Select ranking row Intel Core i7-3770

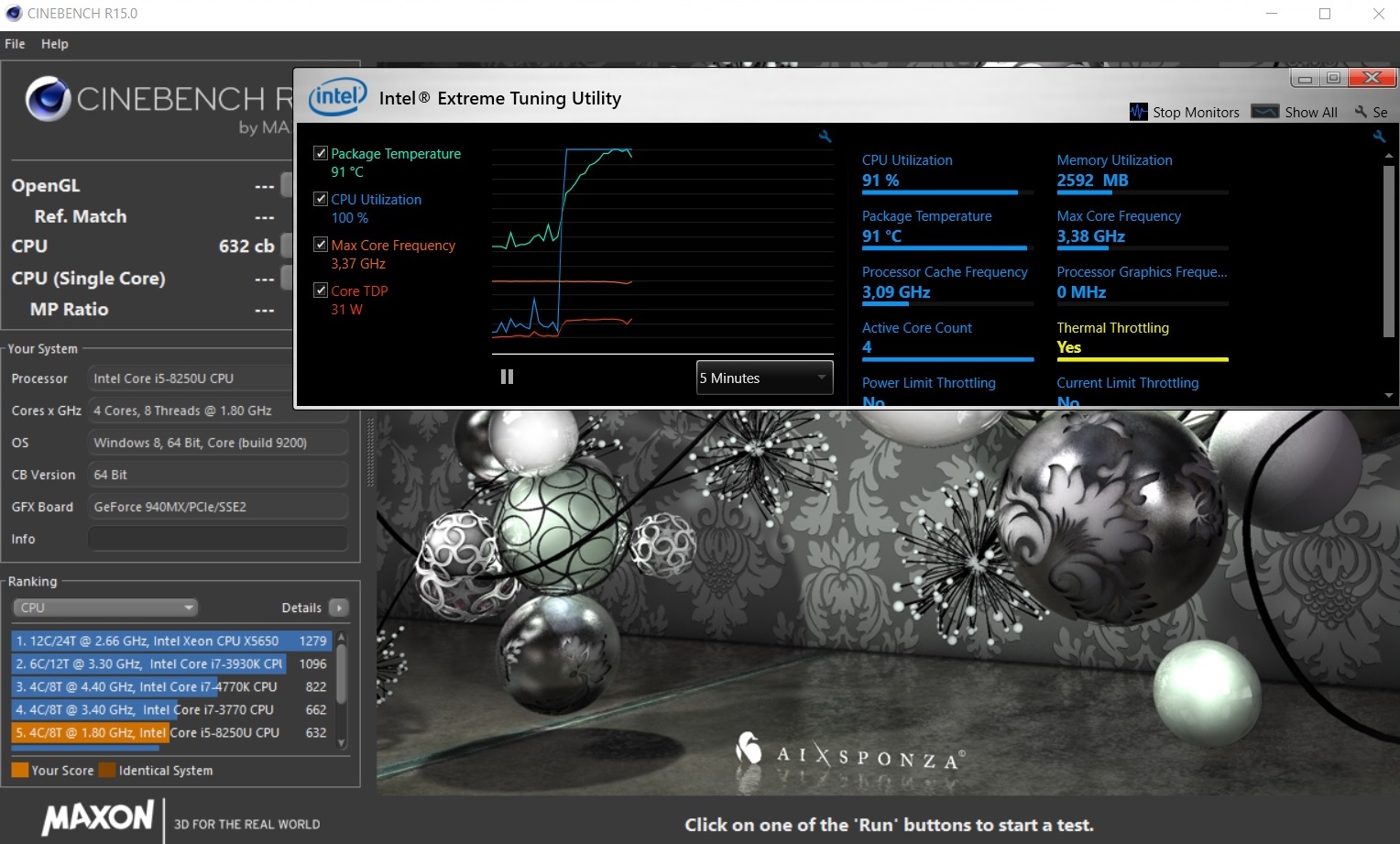point(171,709)
